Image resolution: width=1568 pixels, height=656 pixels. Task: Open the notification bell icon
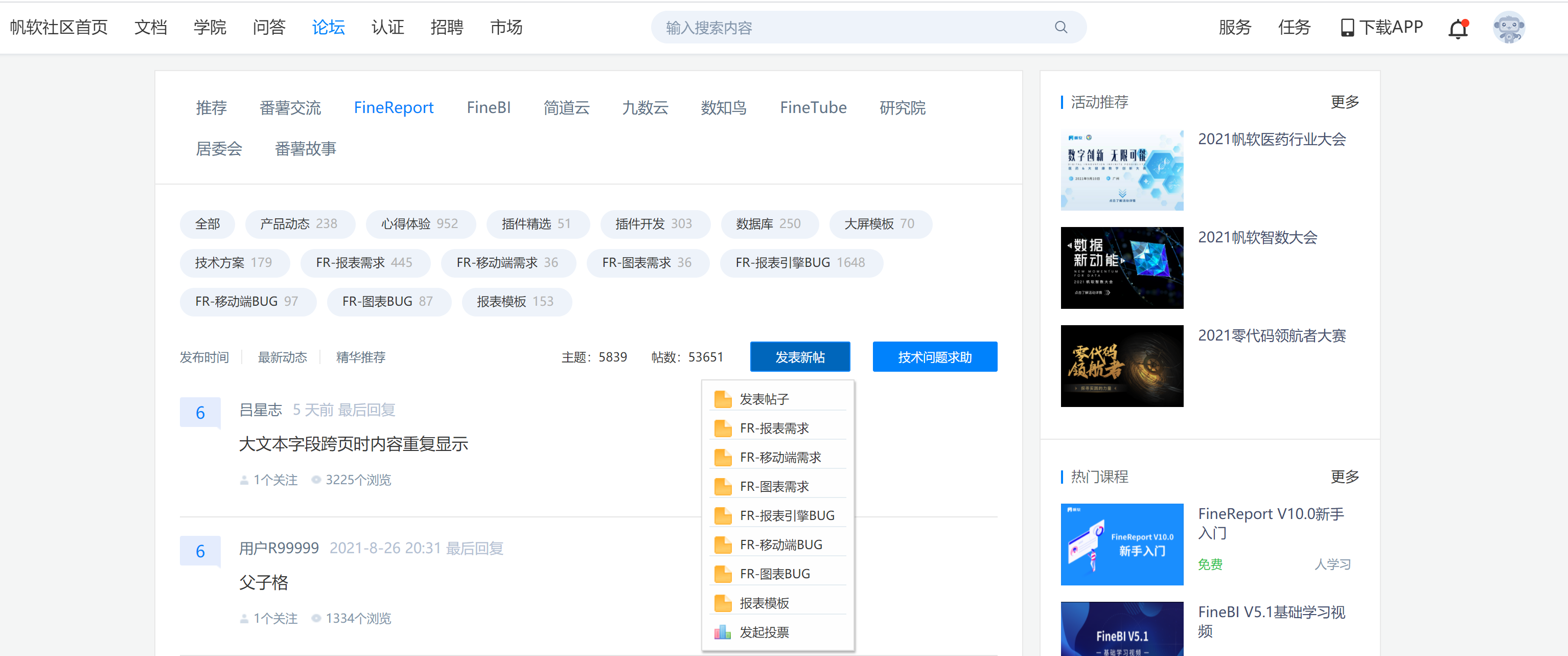tap(1457, 28)
